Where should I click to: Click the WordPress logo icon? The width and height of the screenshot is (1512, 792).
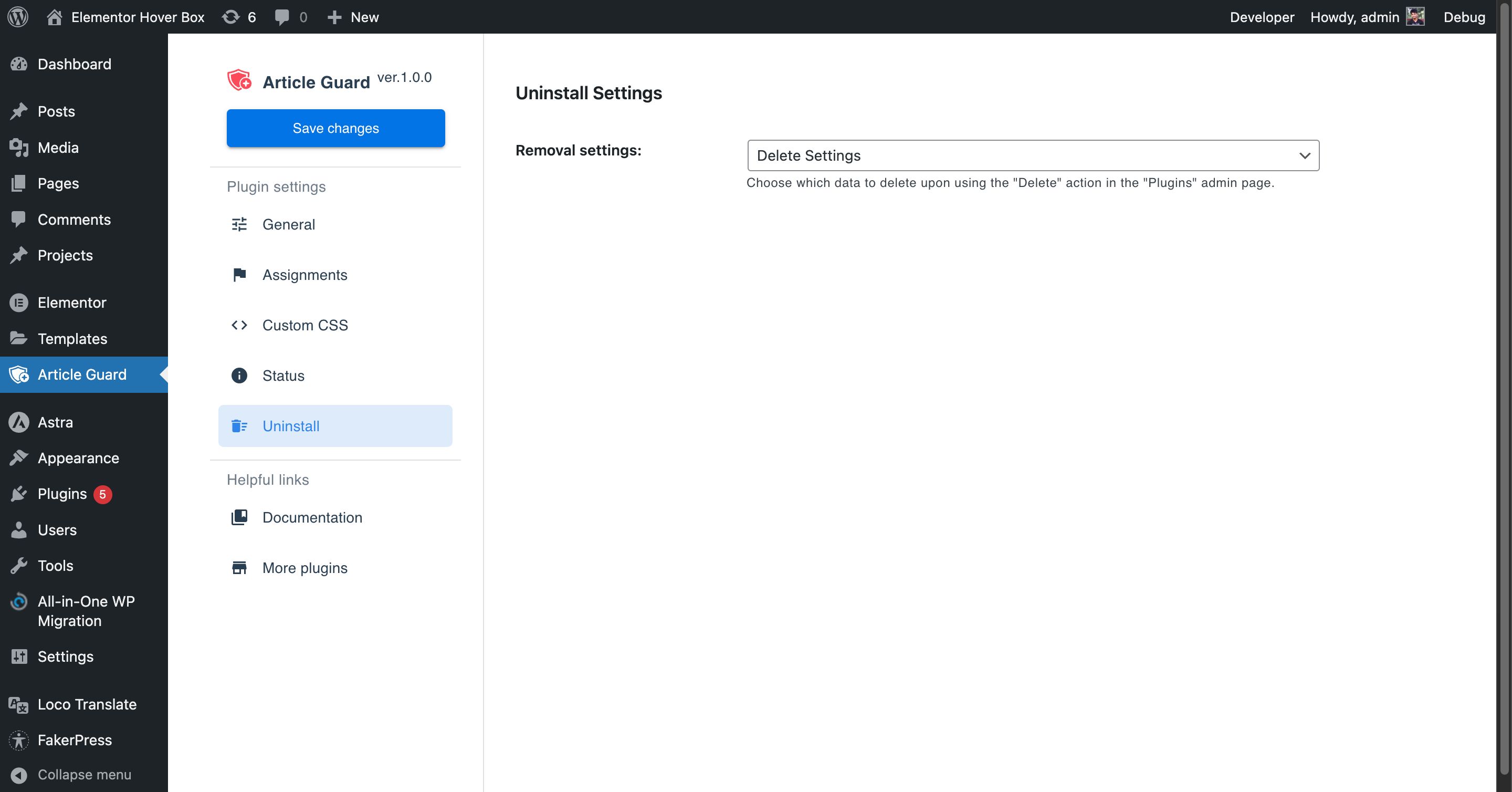pyautogui.click(x=18, y=16)
